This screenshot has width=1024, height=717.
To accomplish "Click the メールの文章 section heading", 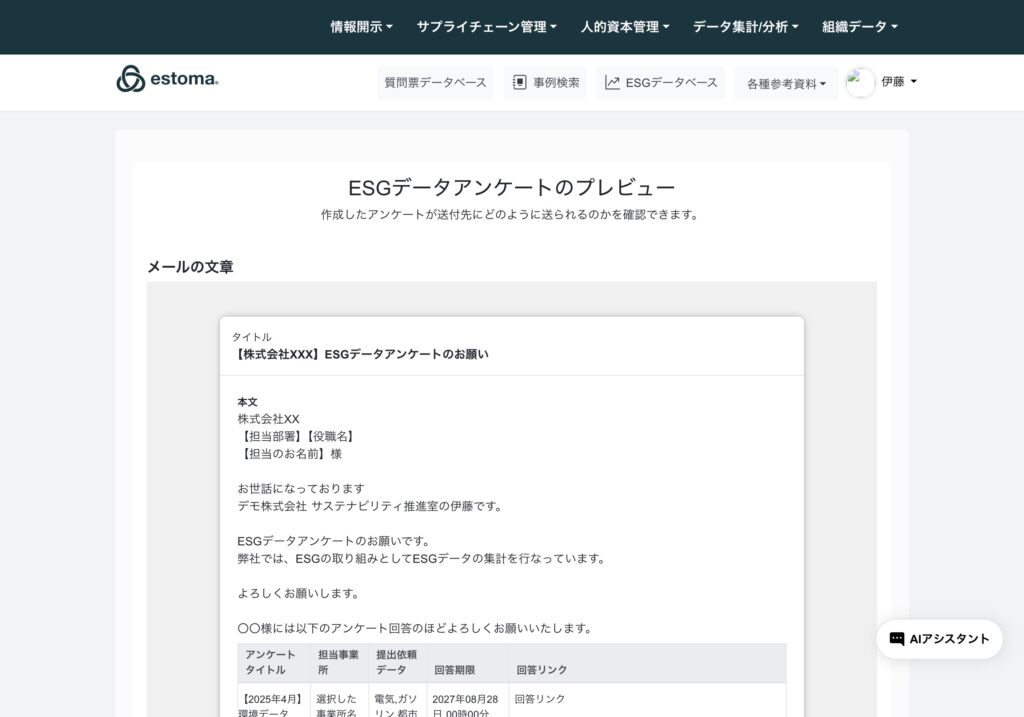I will [x=190, y=266].
